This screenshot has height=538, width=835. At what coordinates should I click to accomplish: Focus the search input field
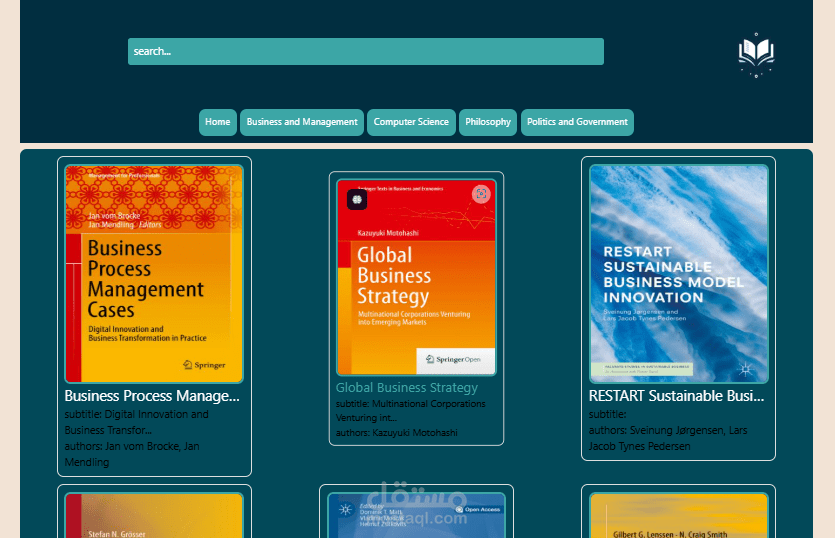(365, 52)
